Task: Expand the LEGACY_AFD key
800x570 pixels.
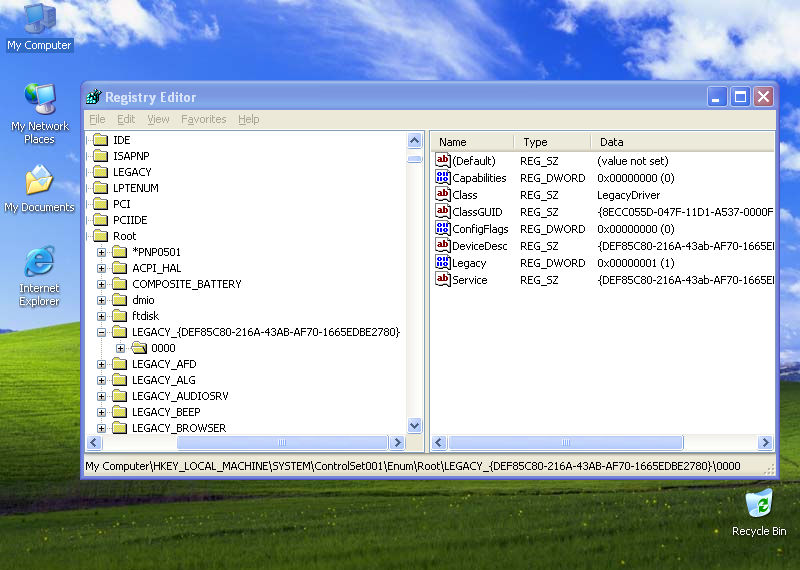Action: [102, 364]
